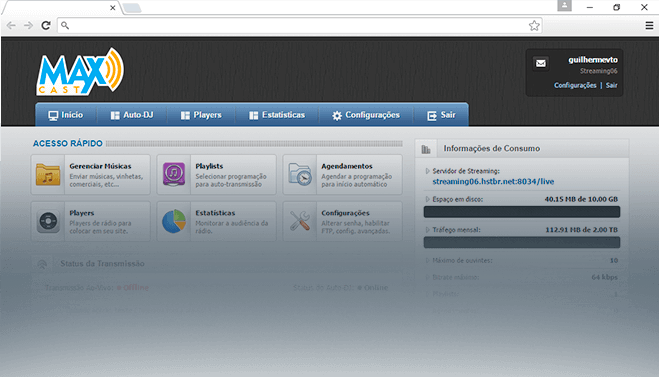Open the Configurações navigation tab
The height and width of the screenshot is (377, 659).
click(x=366, y=115)
